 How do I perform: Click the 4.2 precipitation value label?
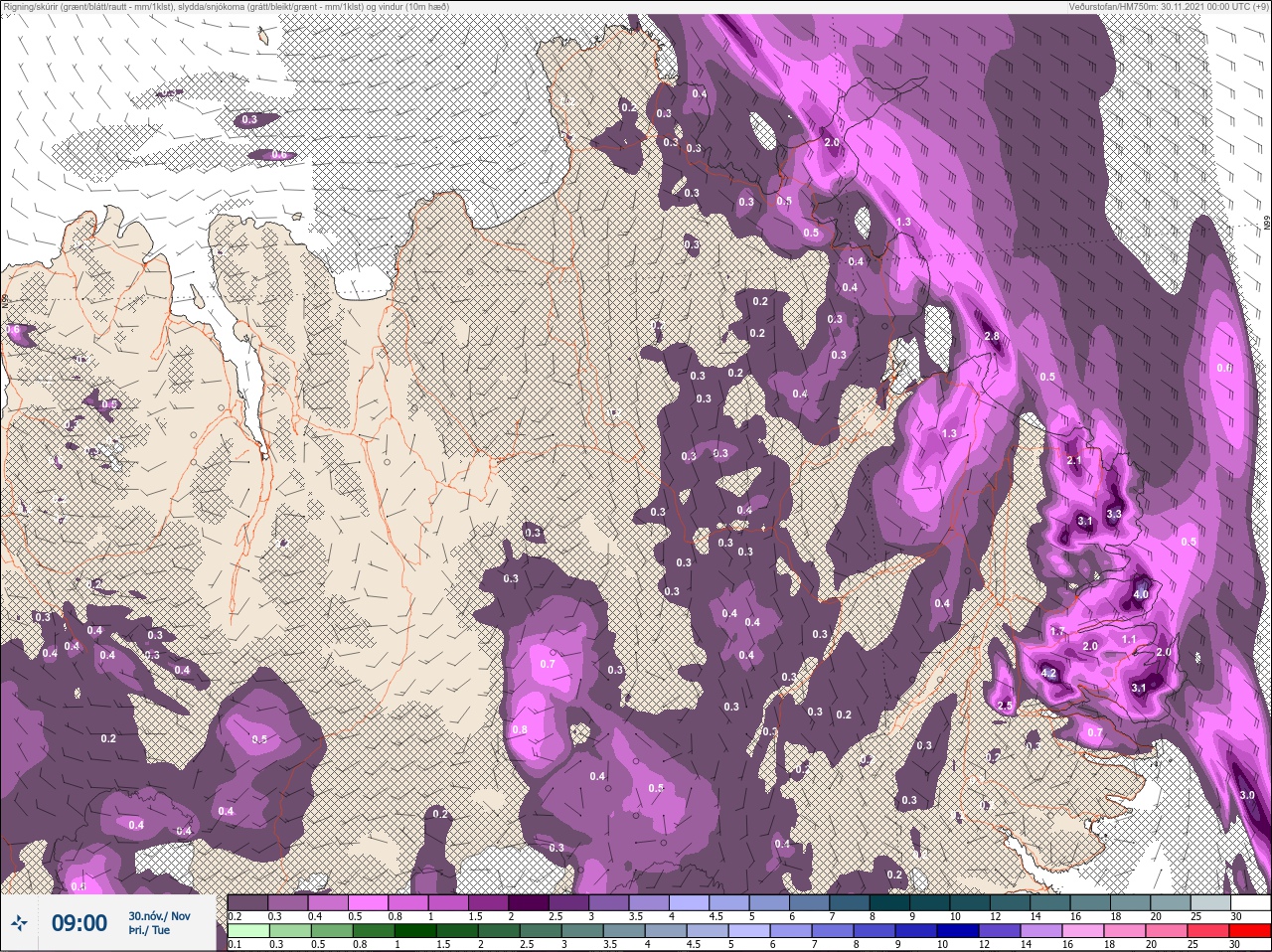pyautogui.click(x=1048, y=673)
